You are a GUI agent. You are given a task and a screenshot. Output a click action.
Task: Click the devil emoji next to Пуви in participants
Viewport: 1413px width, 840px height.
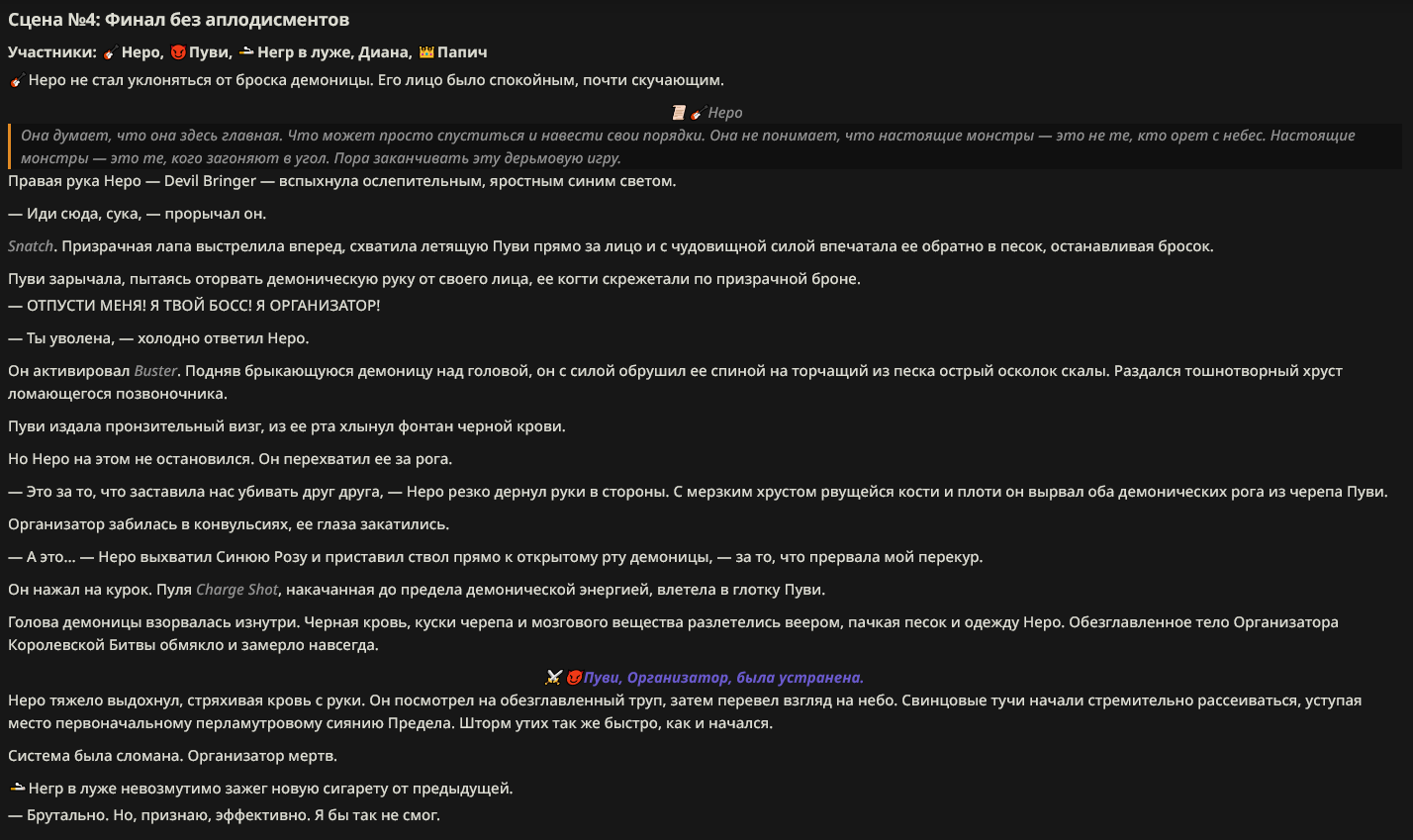click(178, 52)
